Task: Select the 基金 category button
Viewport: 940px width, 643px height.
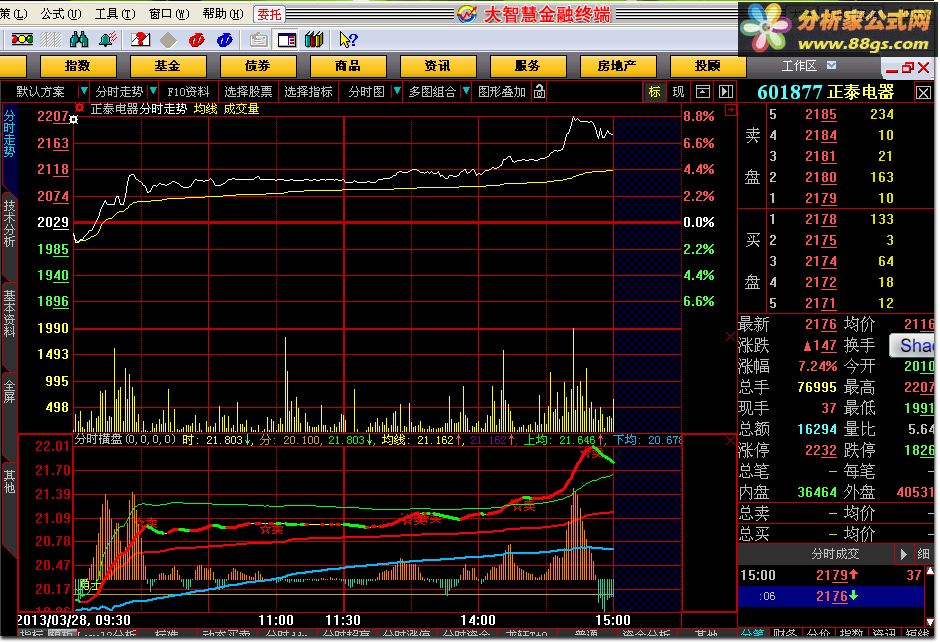Action: pos(168,66)
